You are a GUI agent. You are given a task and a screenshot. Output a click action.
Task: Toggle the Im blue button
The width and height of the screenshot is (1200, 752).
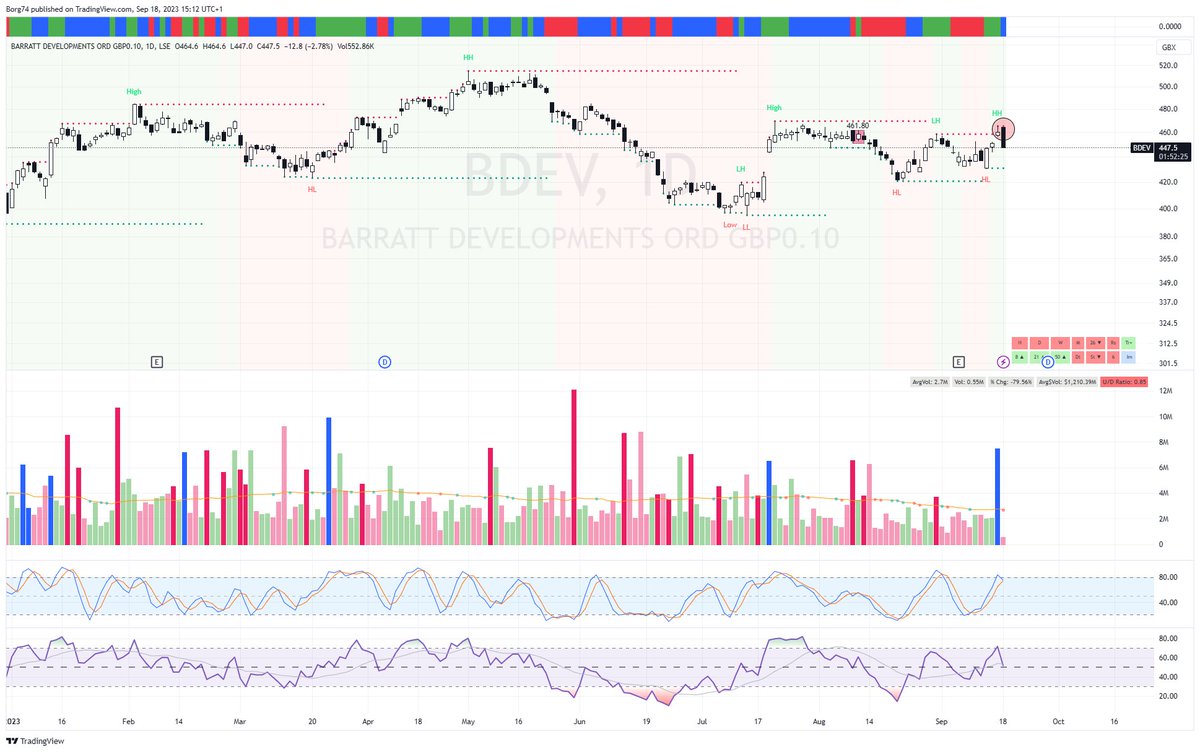coord(1129,357)
